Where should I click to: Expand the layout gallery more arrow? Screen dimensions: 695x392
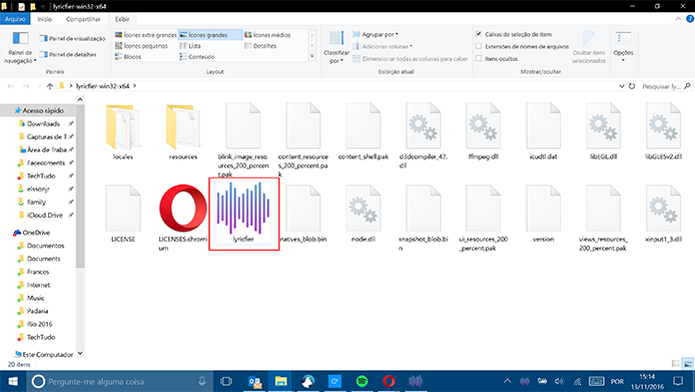click(x=312, y=56)
